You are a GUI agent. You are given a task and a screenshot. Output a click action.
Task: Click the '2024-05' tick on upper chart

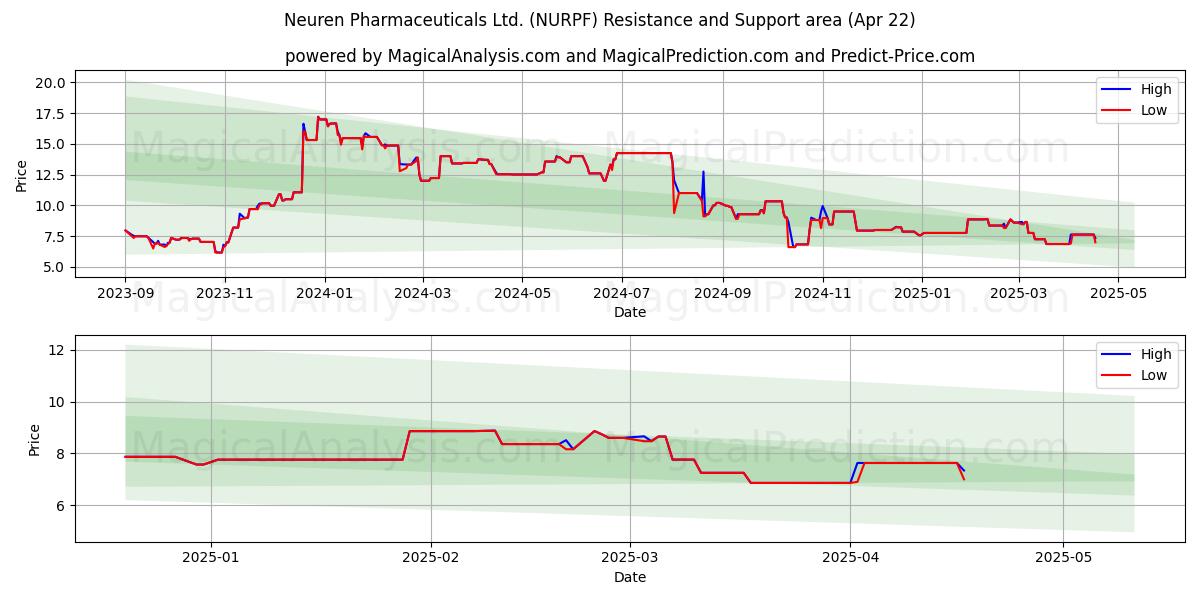(522, 292)
